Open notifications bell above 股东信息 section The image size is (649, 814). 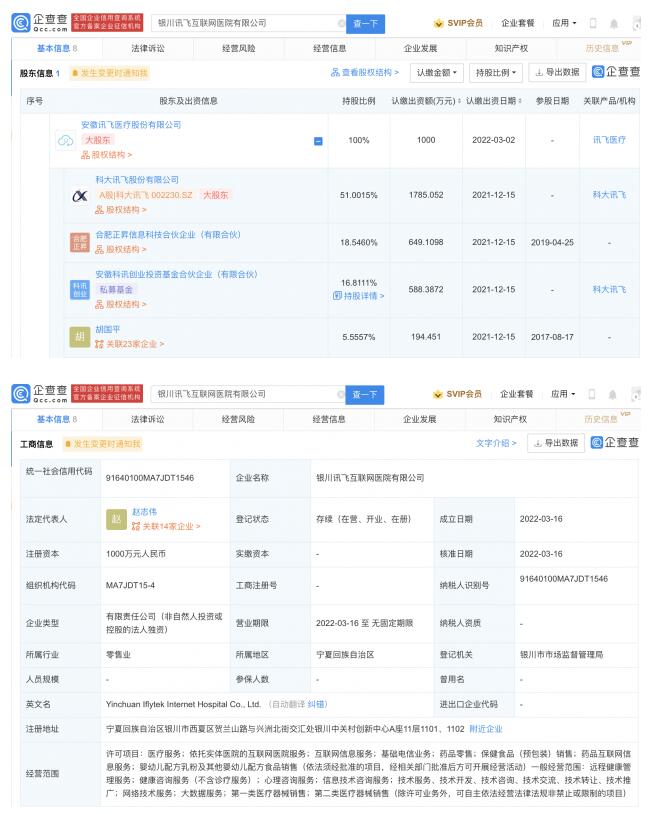coord(614,23)
